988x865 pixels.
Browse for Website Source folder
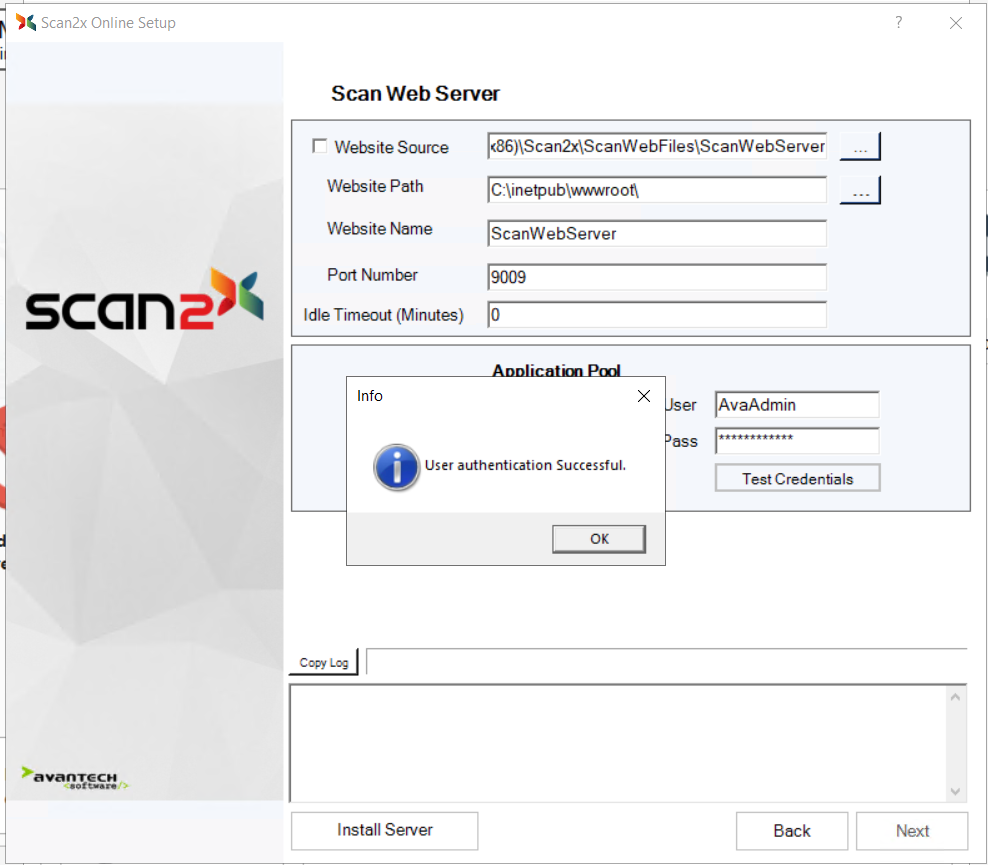pos(859,147)
